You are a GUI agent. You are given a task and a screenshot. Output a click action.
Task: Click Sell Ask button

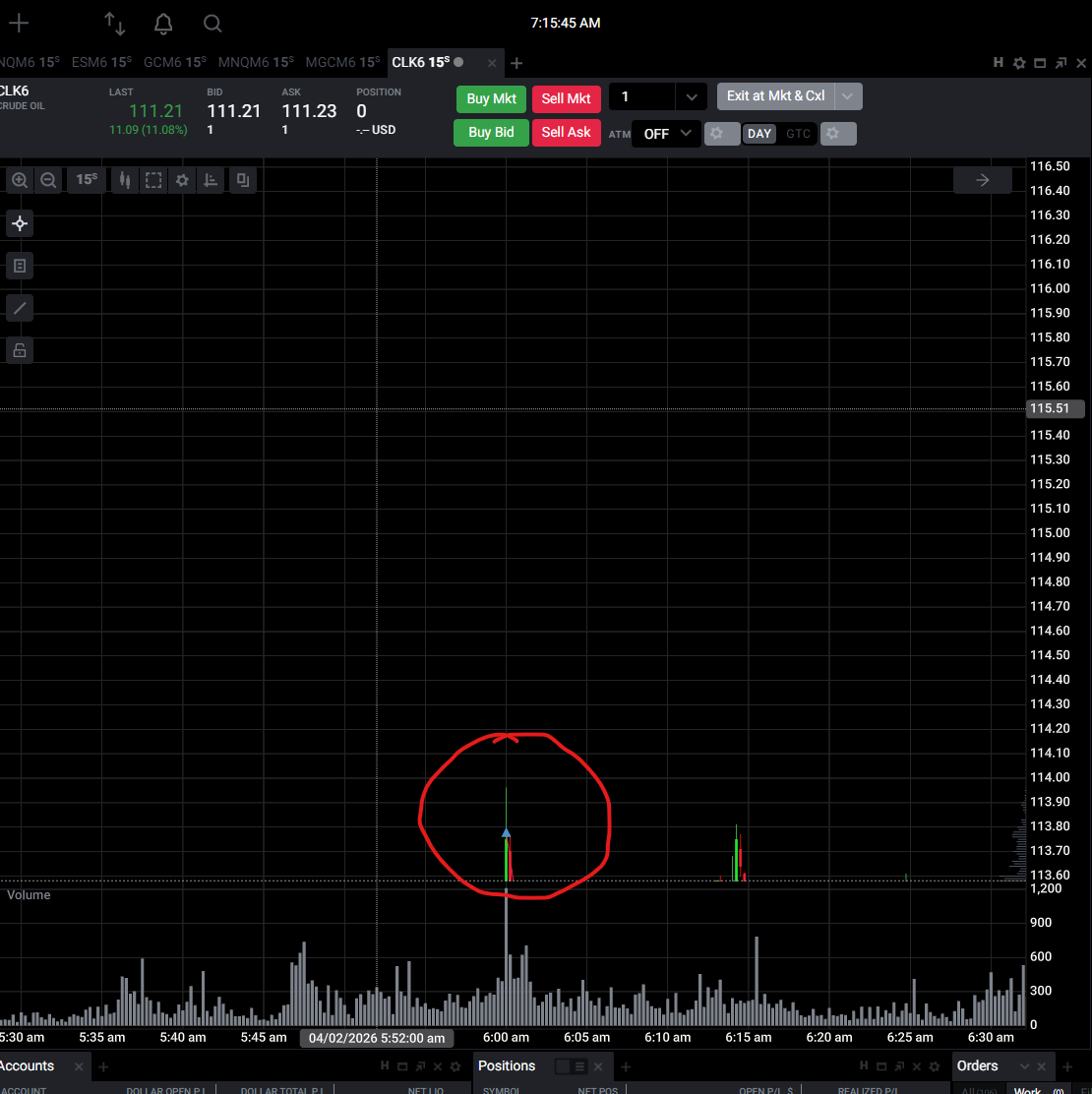[x=566, y=133]
